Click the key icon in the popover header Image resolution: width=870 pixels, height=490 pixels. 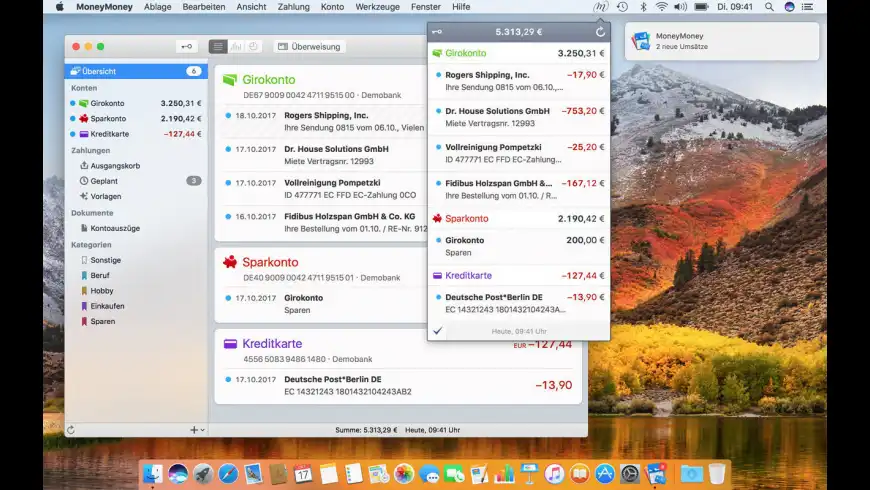click(437, 32)
